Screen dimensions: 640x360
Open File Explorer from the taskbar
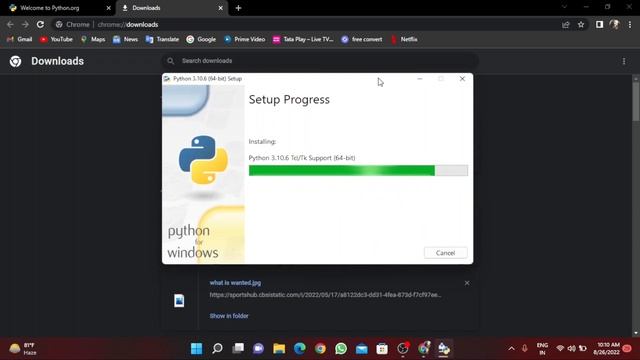(279, 349)
